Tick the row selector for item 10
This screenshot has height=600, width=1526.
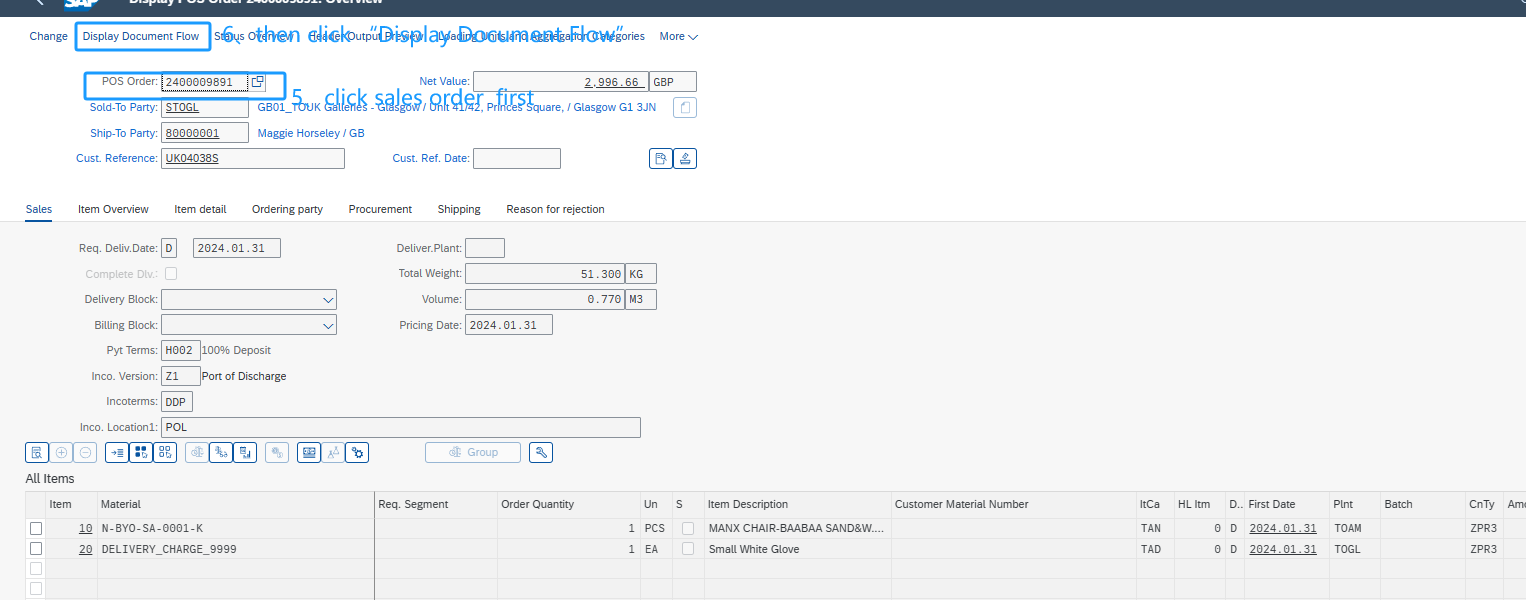(36, 528)
